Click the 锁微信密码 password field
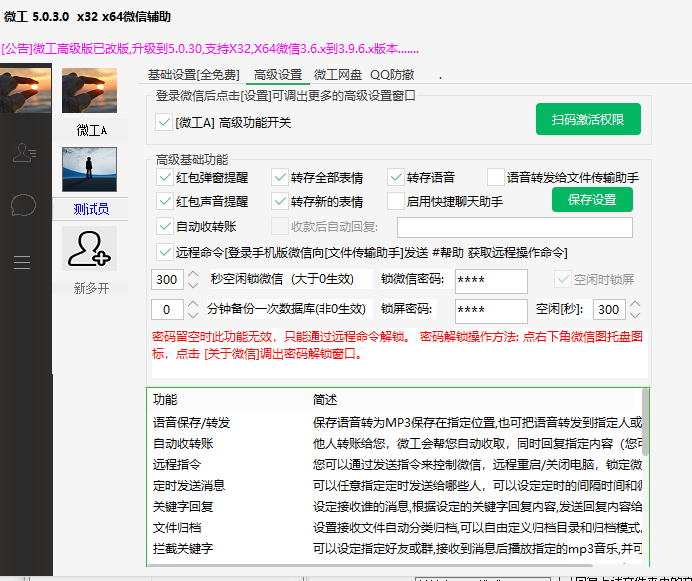This screenshot has height=581, width=692. [x=491, y=281]
